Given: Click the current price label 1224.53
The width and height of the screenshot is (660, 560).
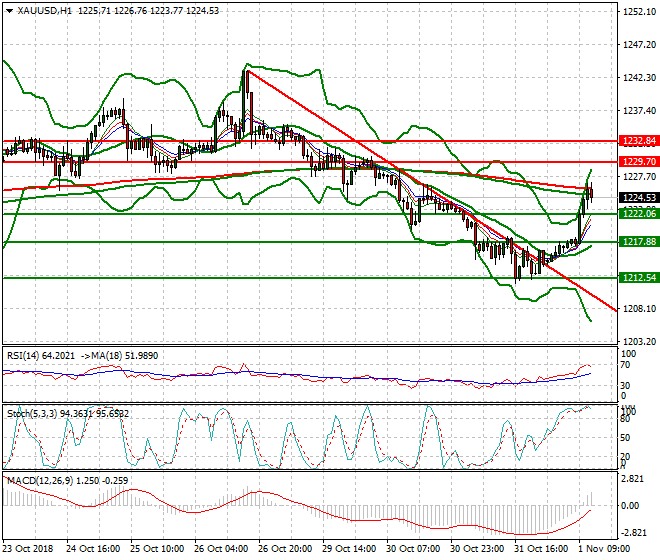Looking at the screenshot, I should 639,197.
